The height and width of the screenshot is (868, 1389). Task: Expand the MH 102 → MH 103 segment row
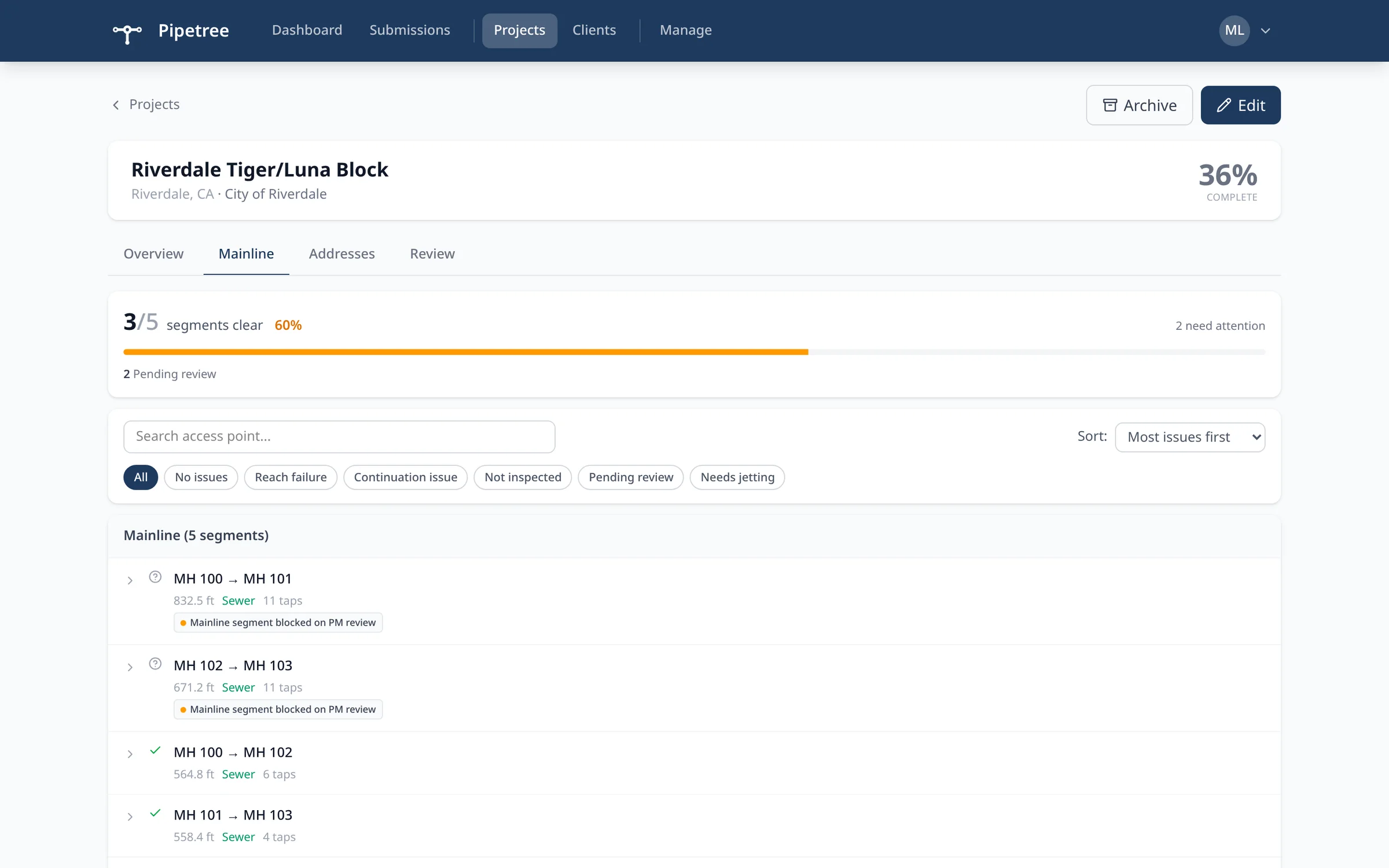tap(130, 667)
